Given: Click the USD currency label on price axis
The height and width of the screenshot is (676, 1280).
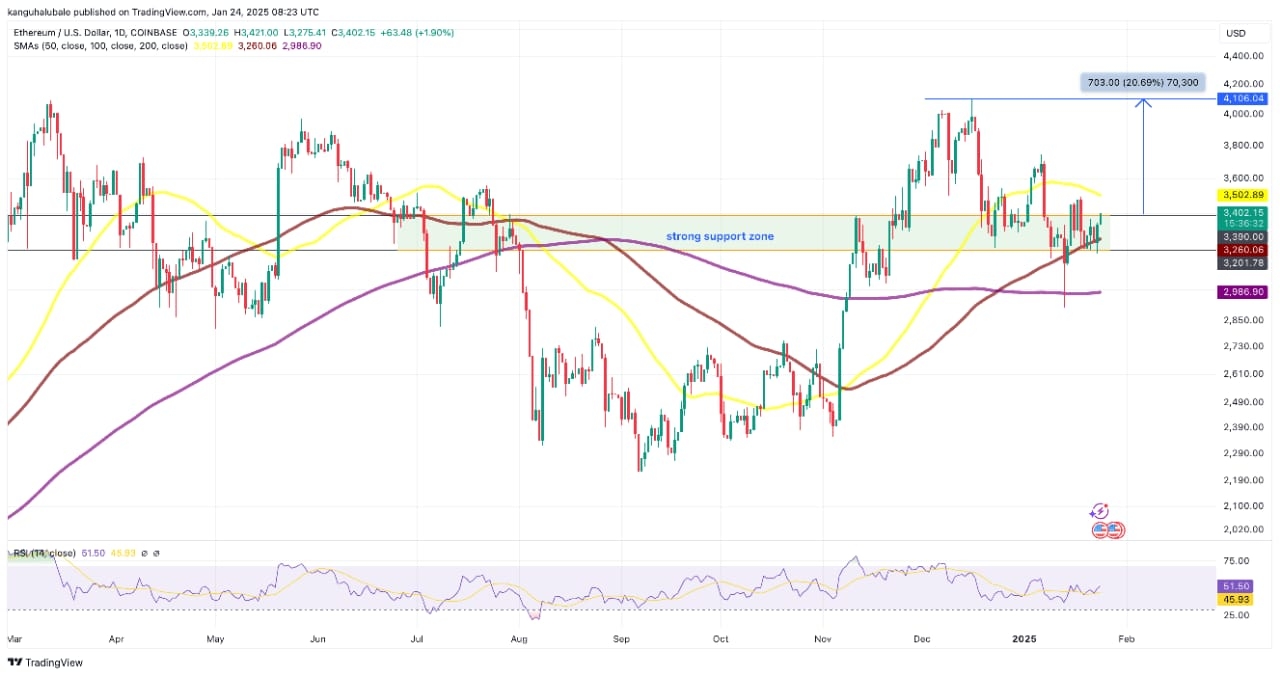Looking at the screenshot, I should [x=1235, y=33].
